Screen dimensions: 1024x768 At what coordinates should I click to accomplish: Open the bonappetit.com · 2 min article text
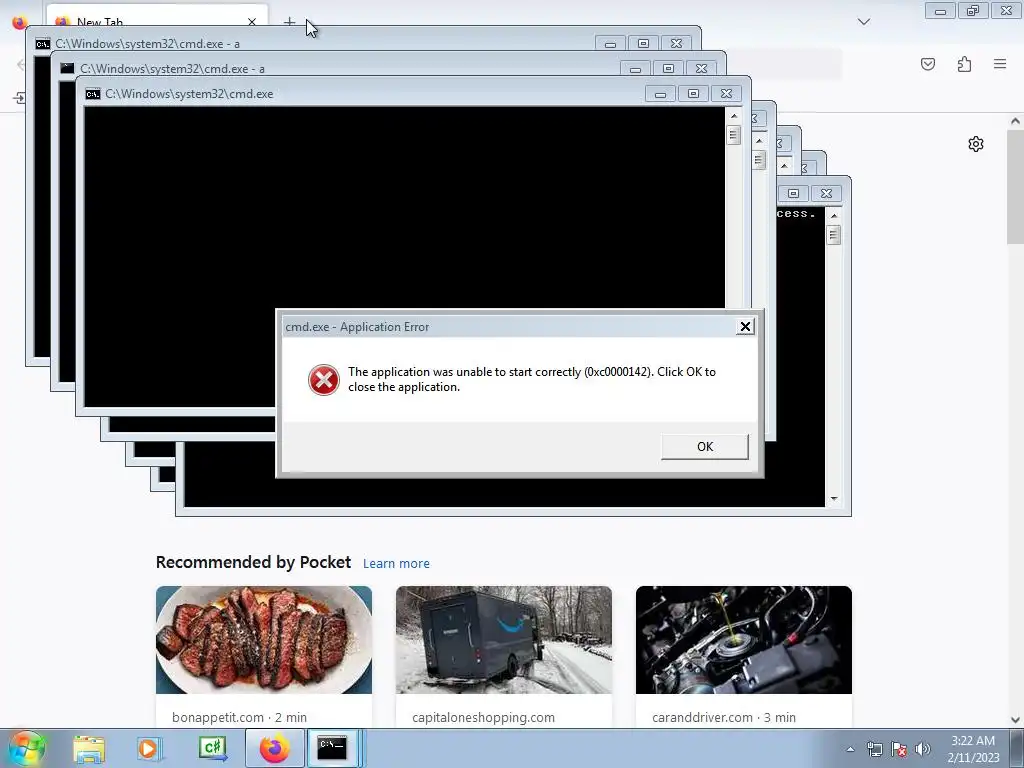(240, 717)
